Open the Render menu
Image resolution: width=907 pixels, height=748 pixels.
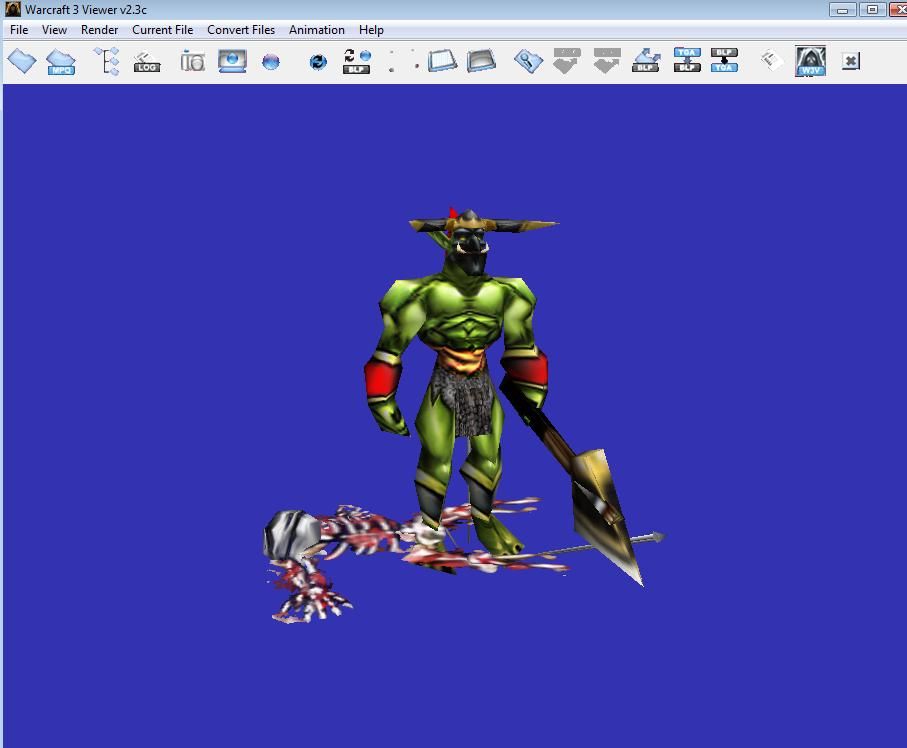coord(99,30)
